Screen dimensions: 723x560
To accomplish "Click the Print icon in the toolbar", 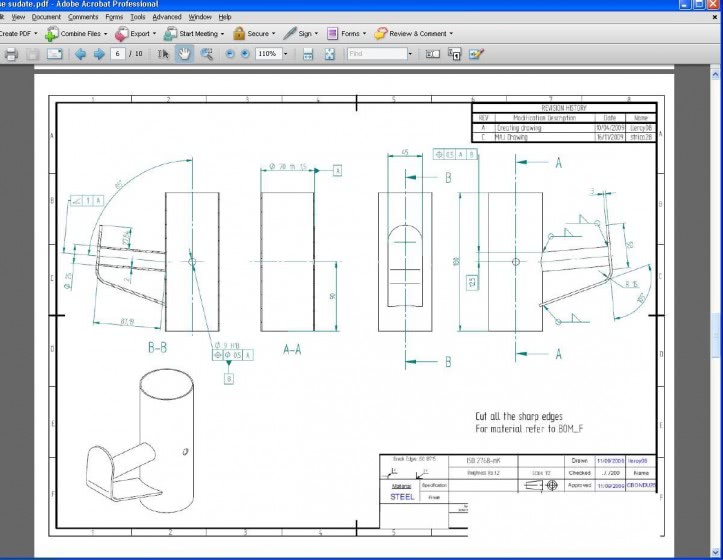I will click(11, 54).
